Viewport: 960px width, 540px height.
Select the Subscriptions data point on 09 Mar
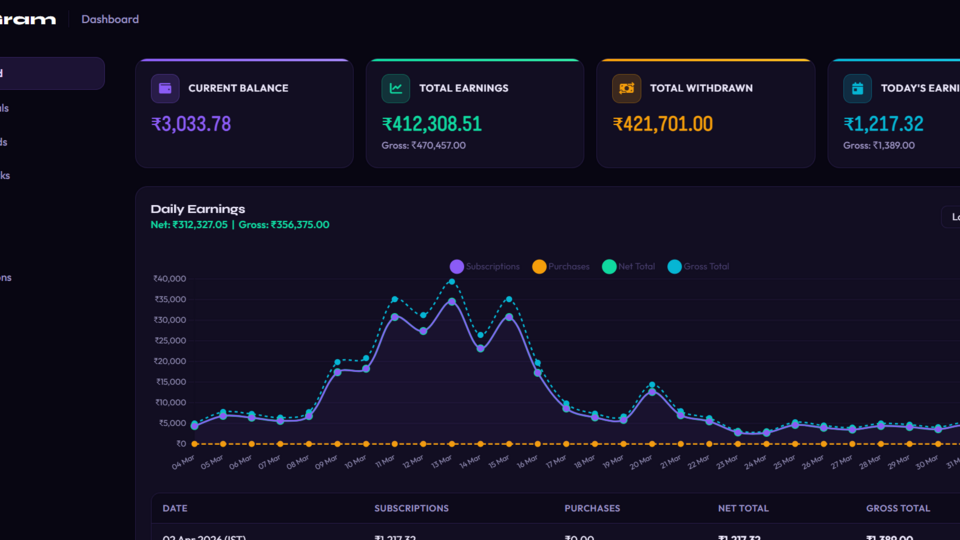(x=337, y=372)
